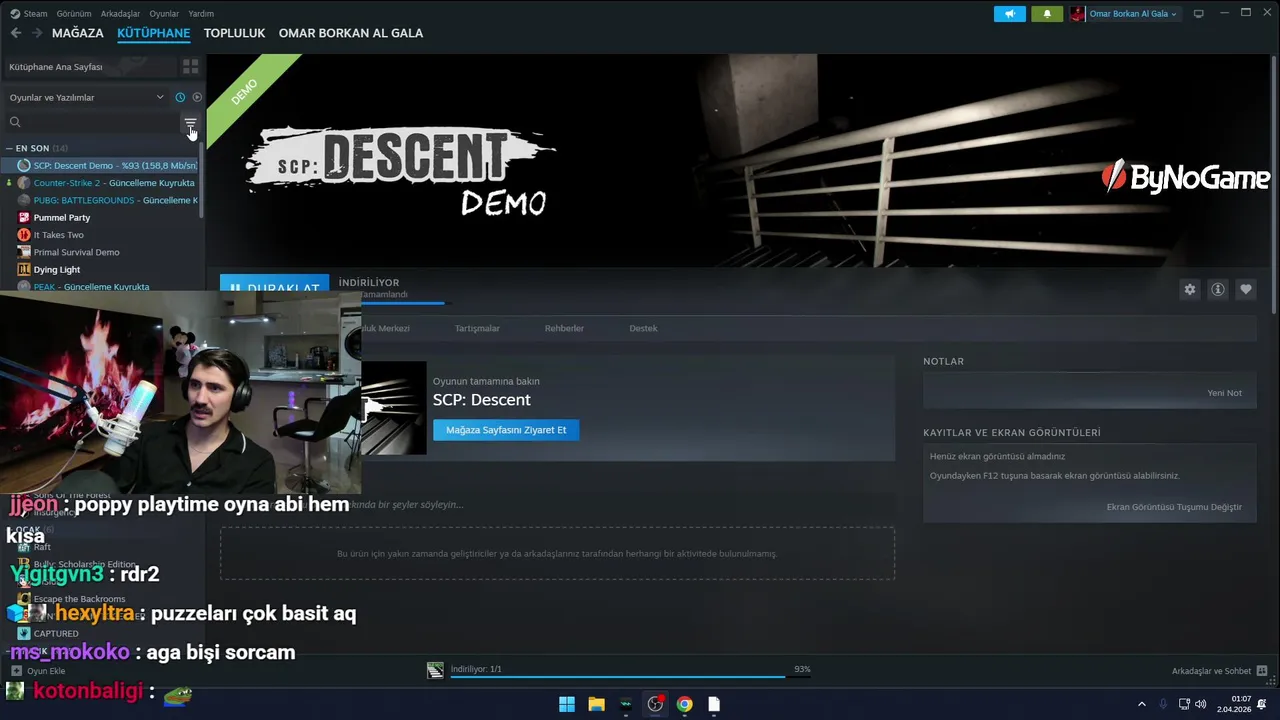This screenshot has width=1280, height=720.
Task: Open OMAR BORKAN AL GALA profile tab
Action: [351, 33]
